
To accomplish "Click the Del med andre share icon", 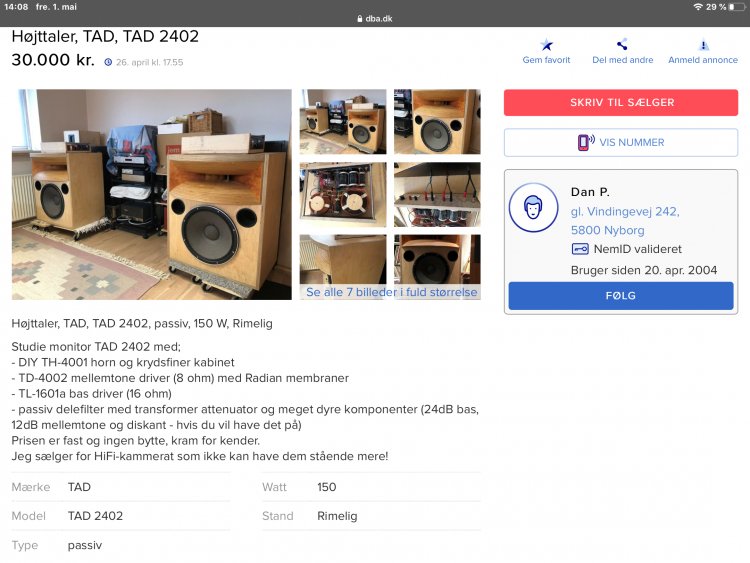I will pos(622,45).
